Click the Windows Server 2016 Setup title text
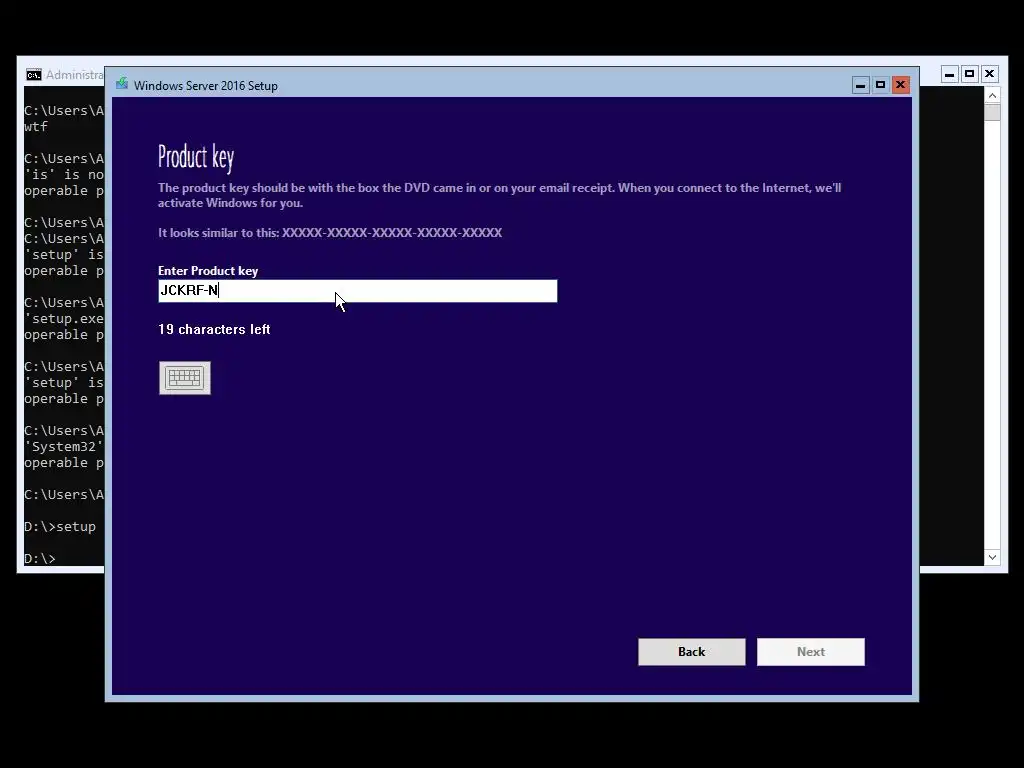 [x=206, y=86]
